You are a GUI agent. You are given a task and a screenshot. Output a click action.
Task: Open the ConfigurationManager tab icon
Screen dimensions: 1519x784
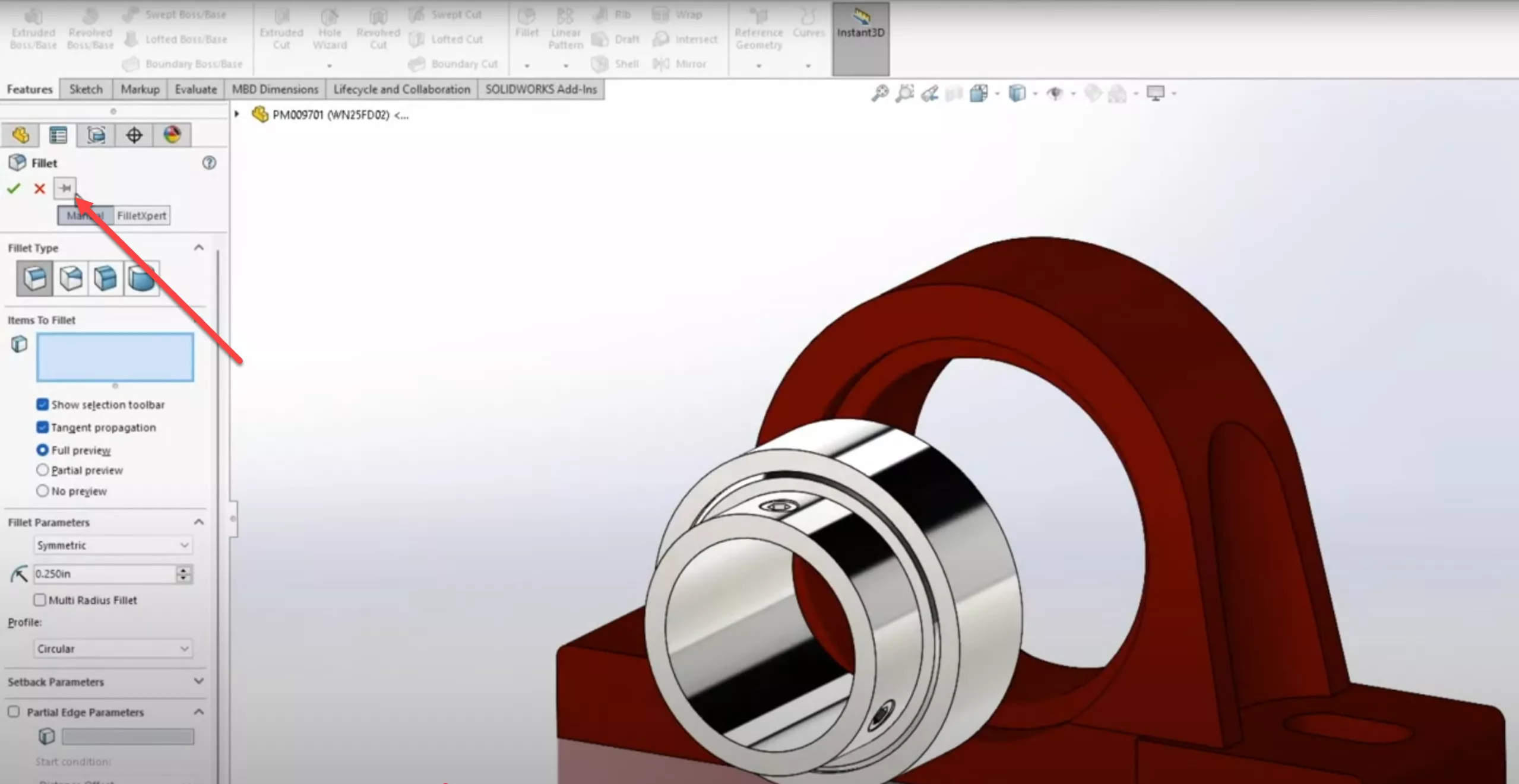tap(96, 135)
